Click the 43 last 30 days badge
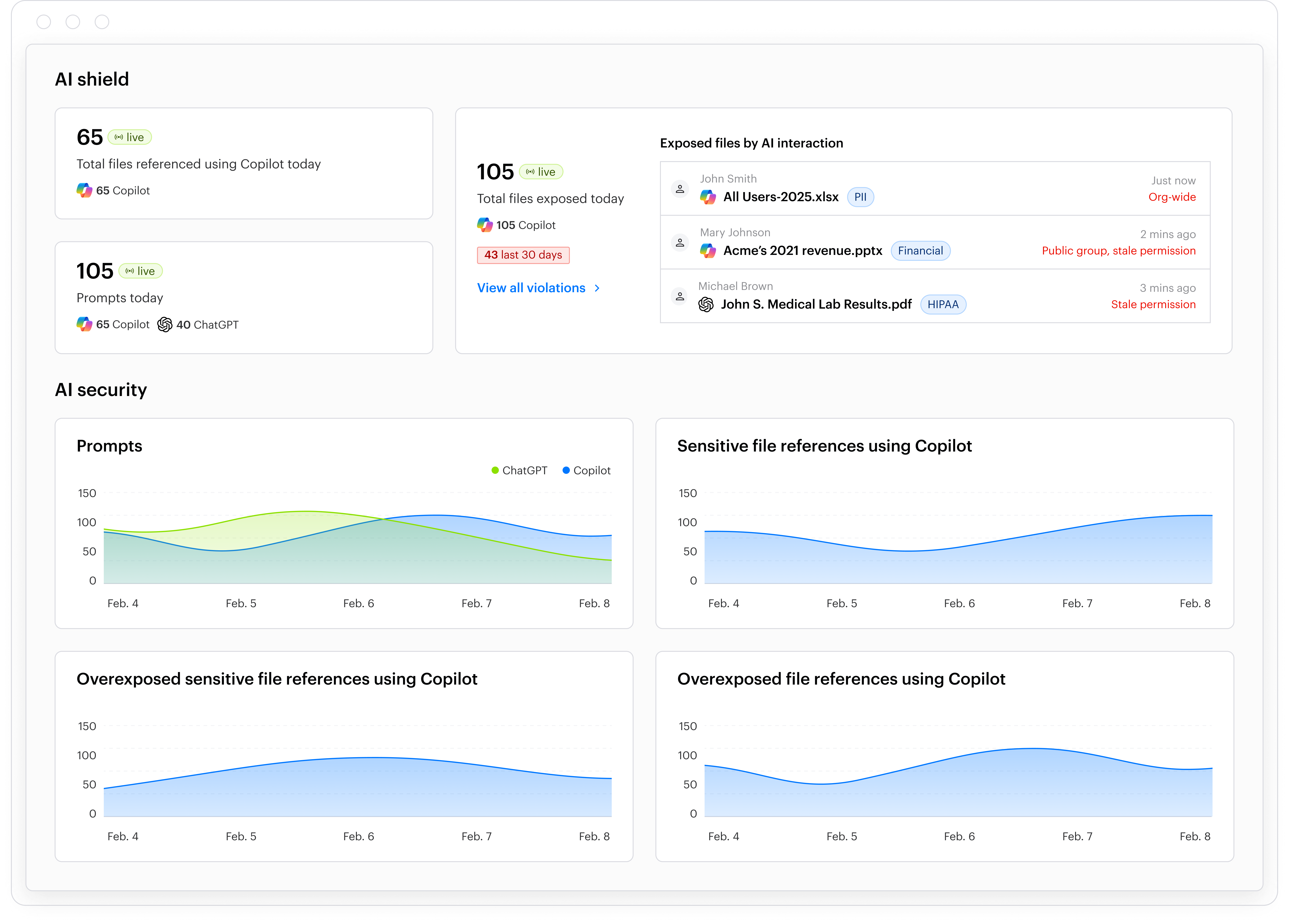The width and height of the screenshot is (1289, 924). click(523, 255)
